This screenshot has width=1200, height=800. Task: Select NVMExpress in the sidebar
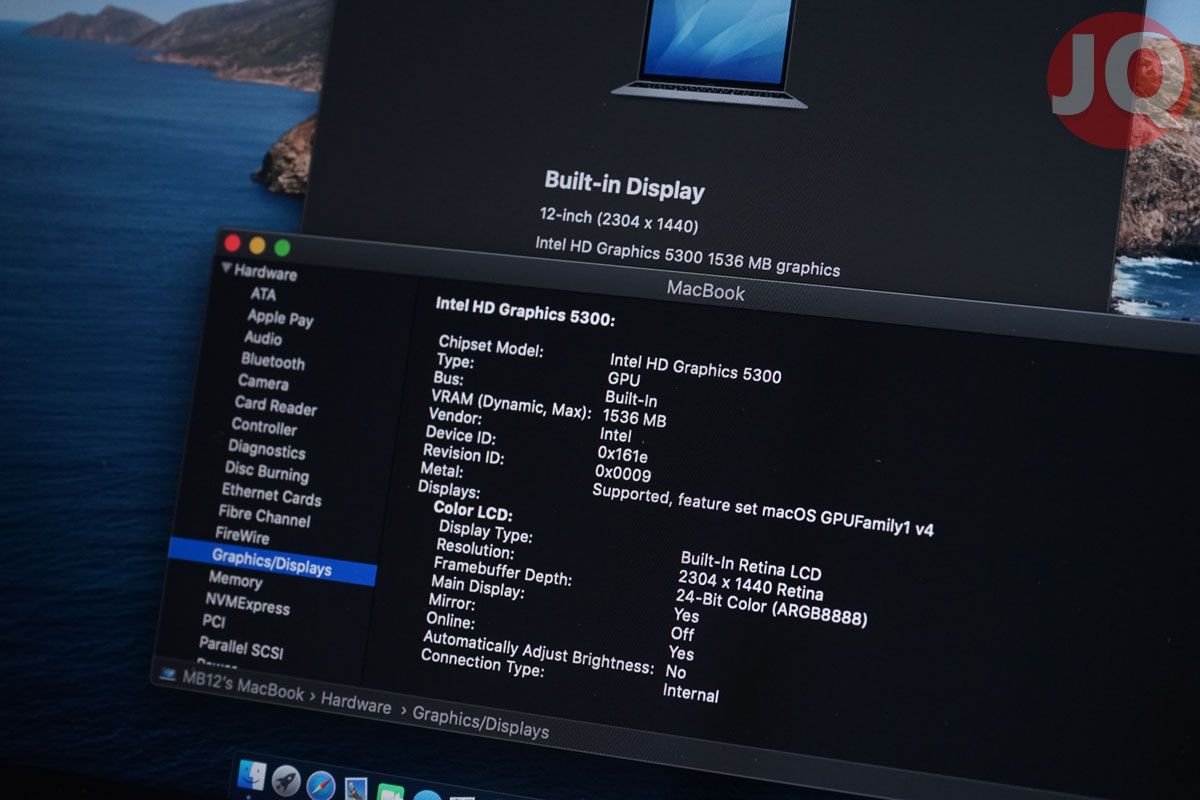pyautogui.click(x=247, y=603)
